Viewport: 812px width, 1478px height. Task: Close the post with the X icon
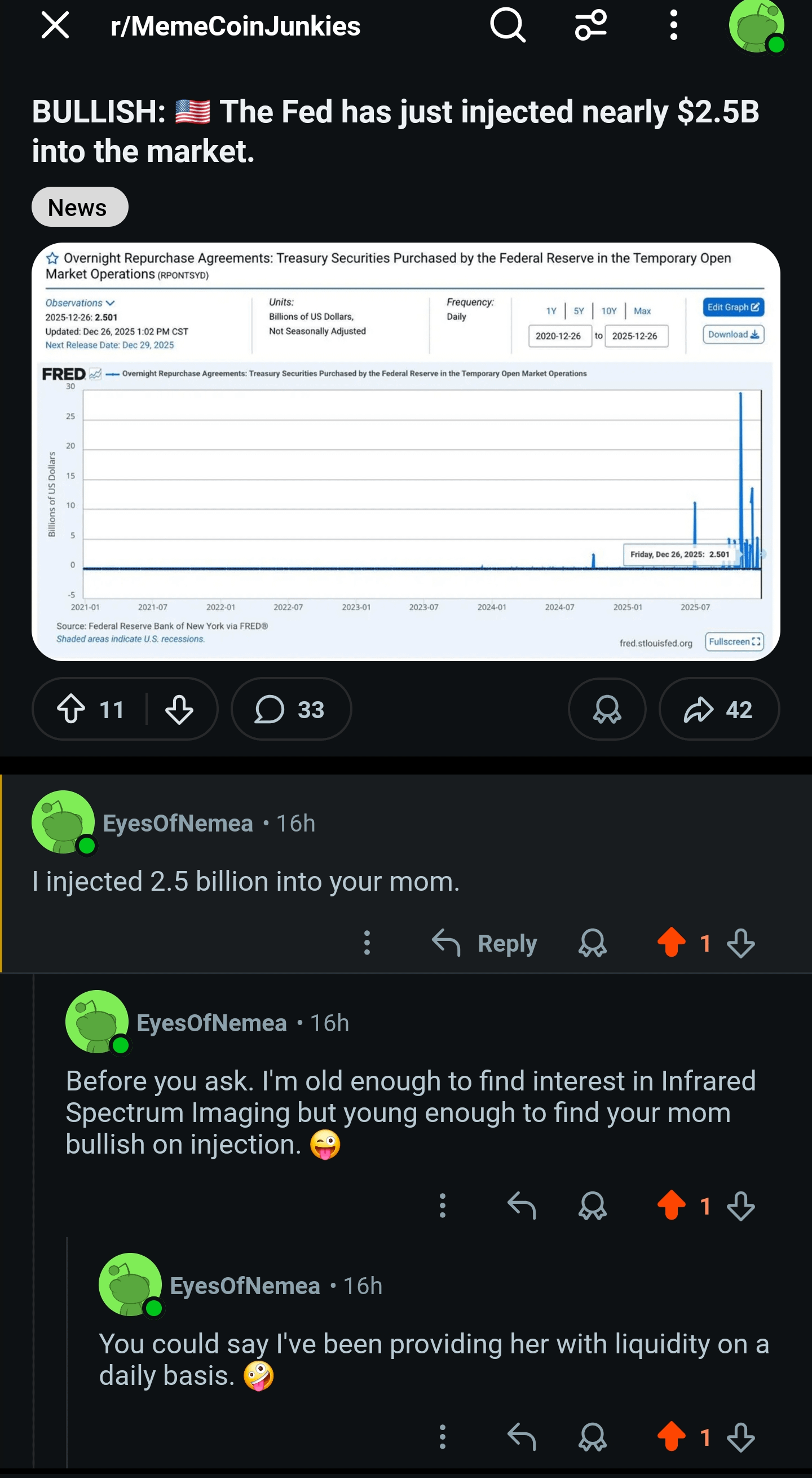[56, 26]
